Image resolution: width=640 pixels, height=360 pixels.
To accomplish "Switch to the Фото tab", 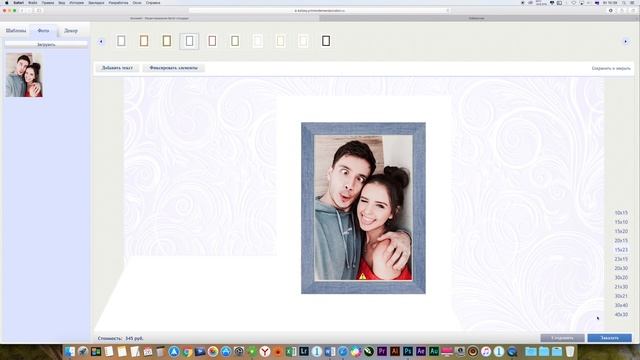I will pos(43,31).
